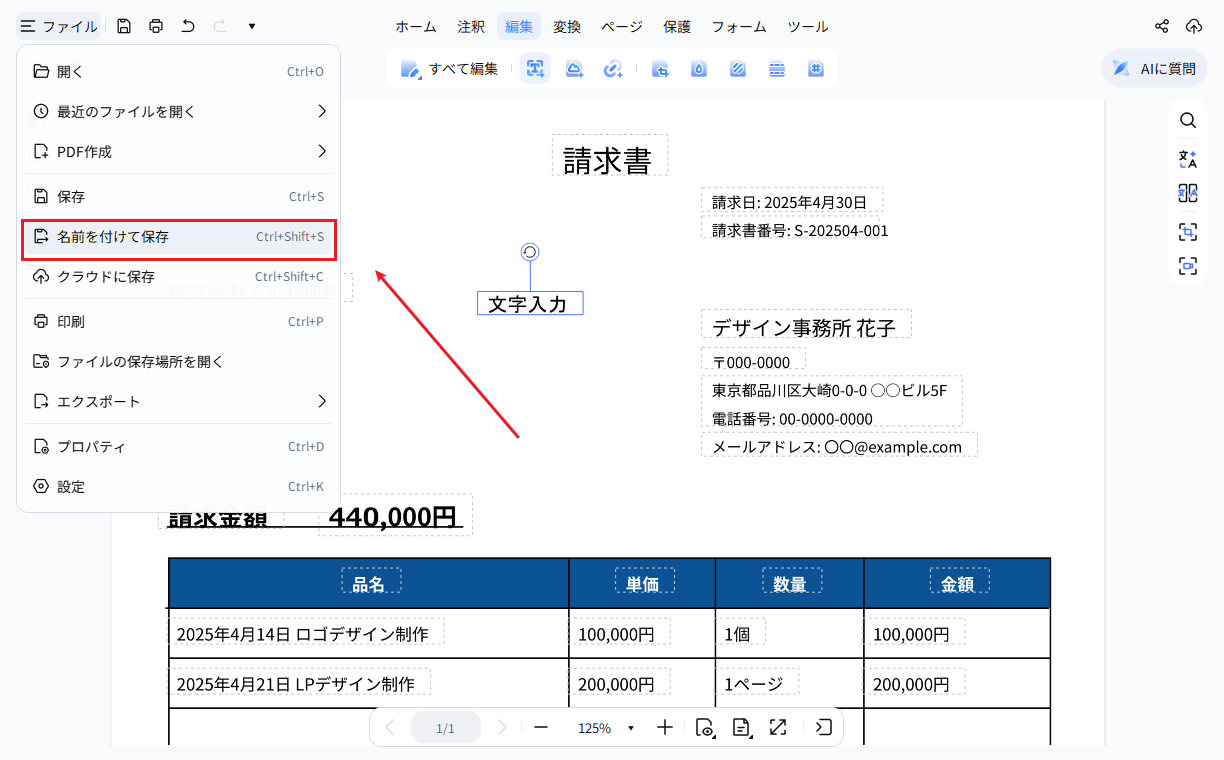
Task: Click the 1/1 page number field
Action: pos(445,728)
